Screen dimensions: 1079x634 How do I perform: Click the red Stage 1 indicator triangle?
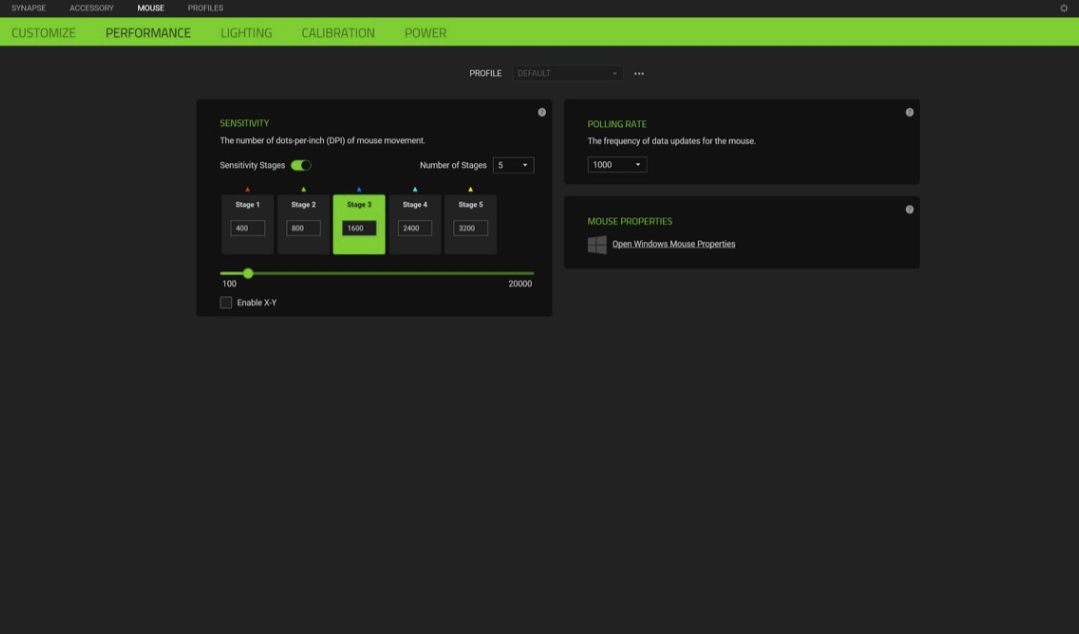(248, 189)
